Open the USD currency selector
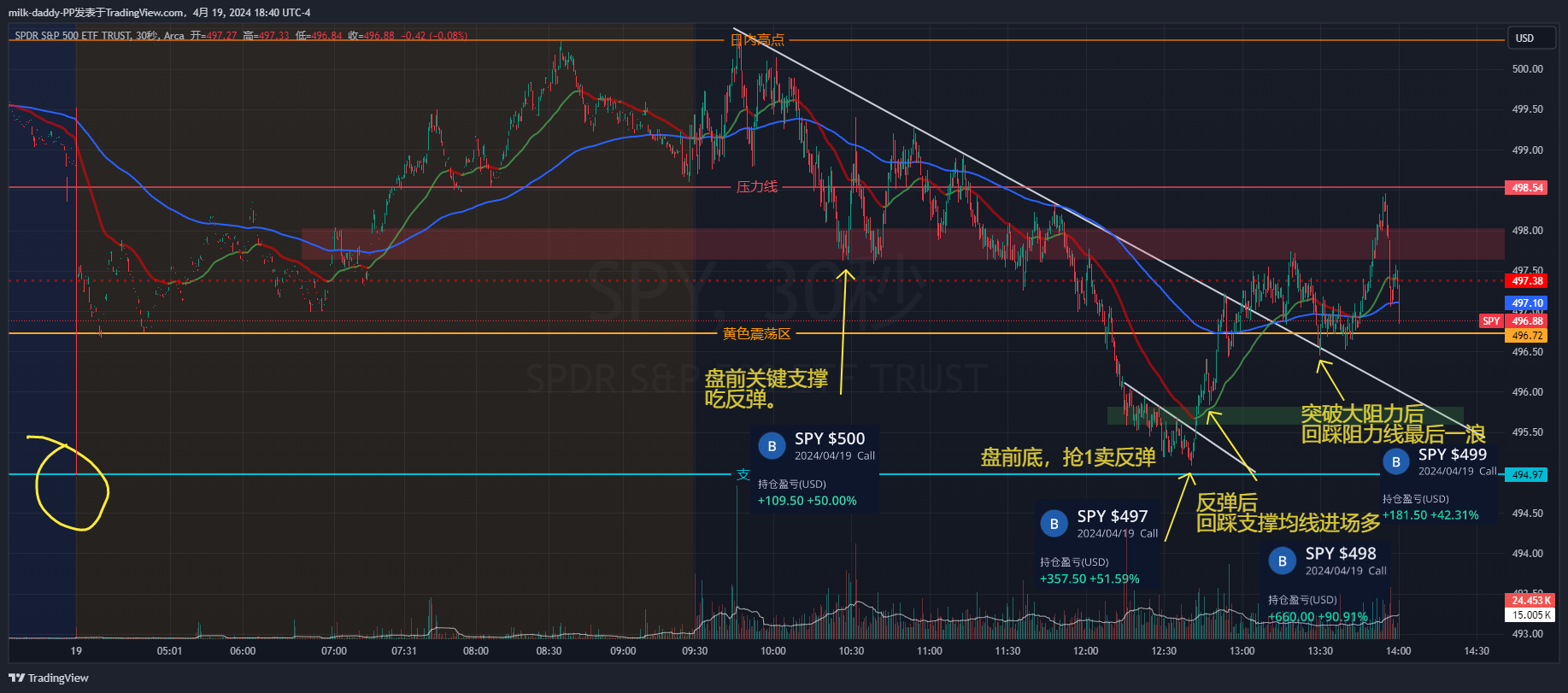The image size is (1568, 693). point(1524,38)
